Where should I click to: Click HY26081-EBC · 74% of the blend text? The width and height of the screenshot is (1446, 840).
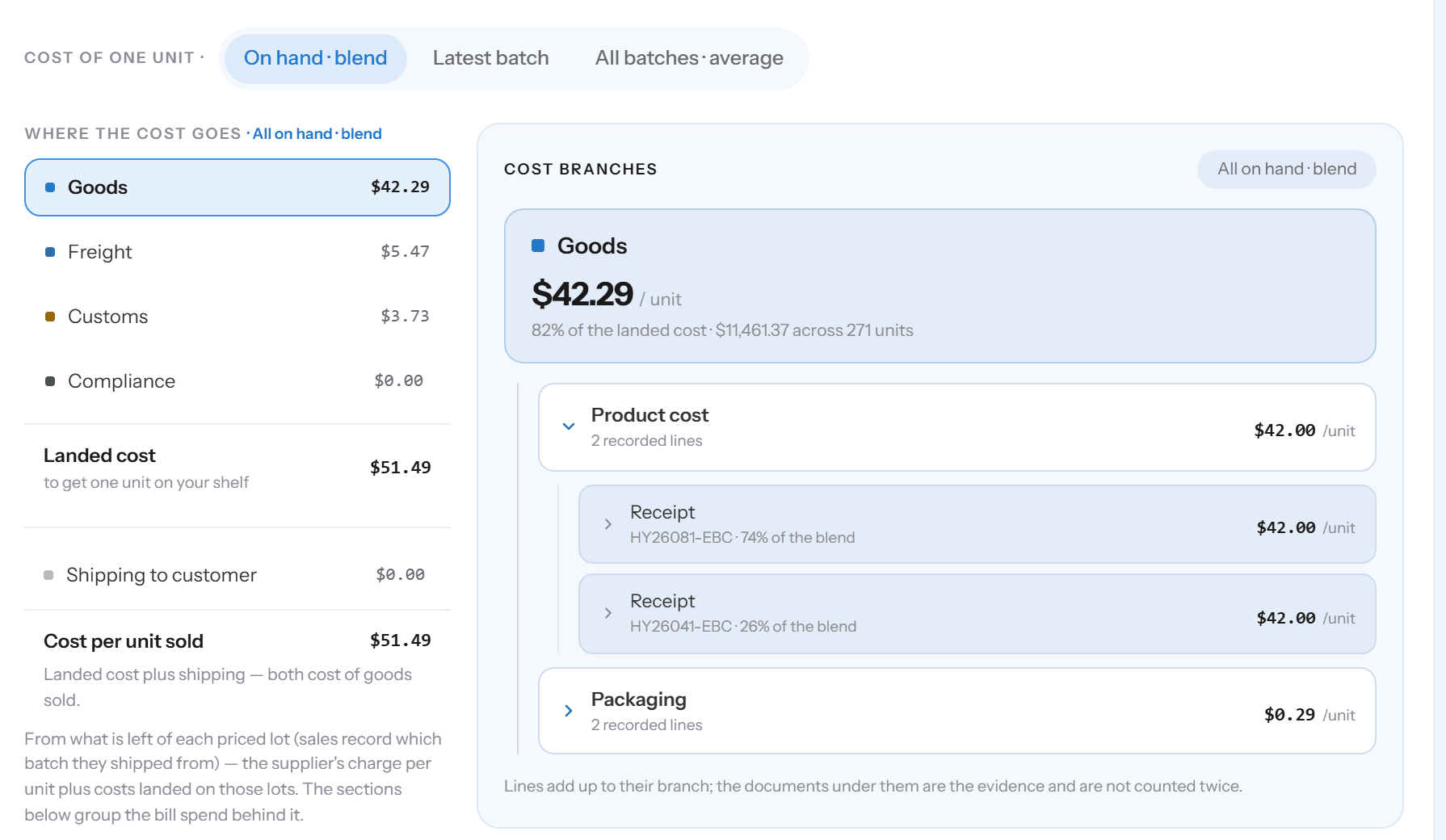(x=742, y=538)
